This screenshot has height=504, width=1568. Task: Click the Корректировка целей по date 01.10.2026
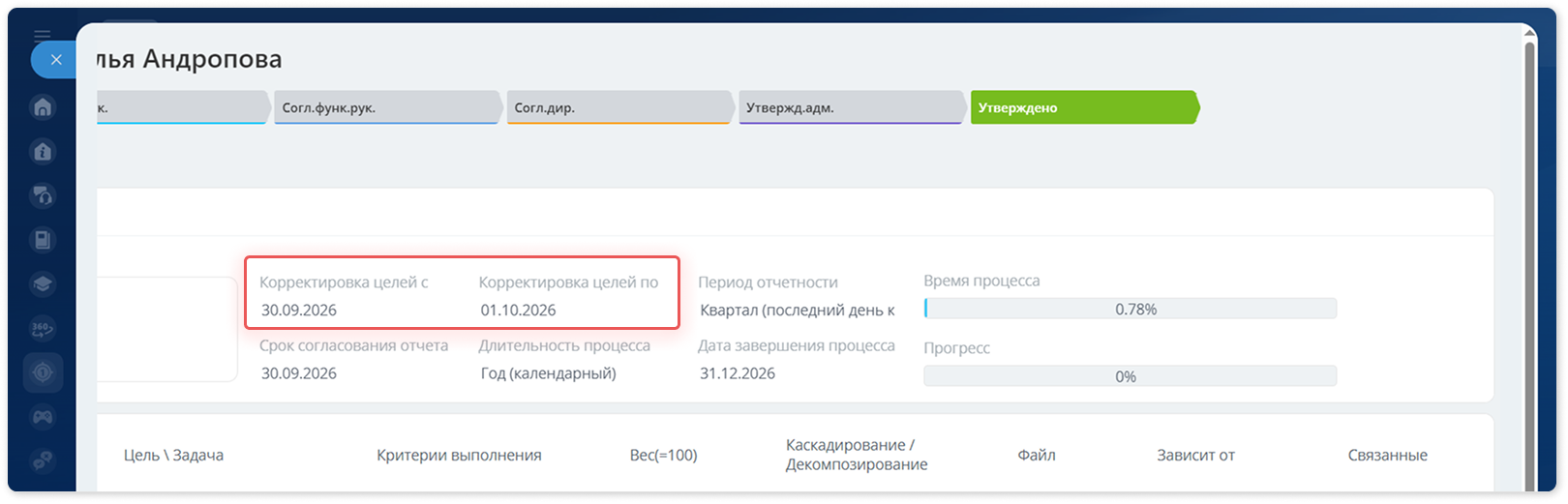pyautogui.click(x=519, y=311)
